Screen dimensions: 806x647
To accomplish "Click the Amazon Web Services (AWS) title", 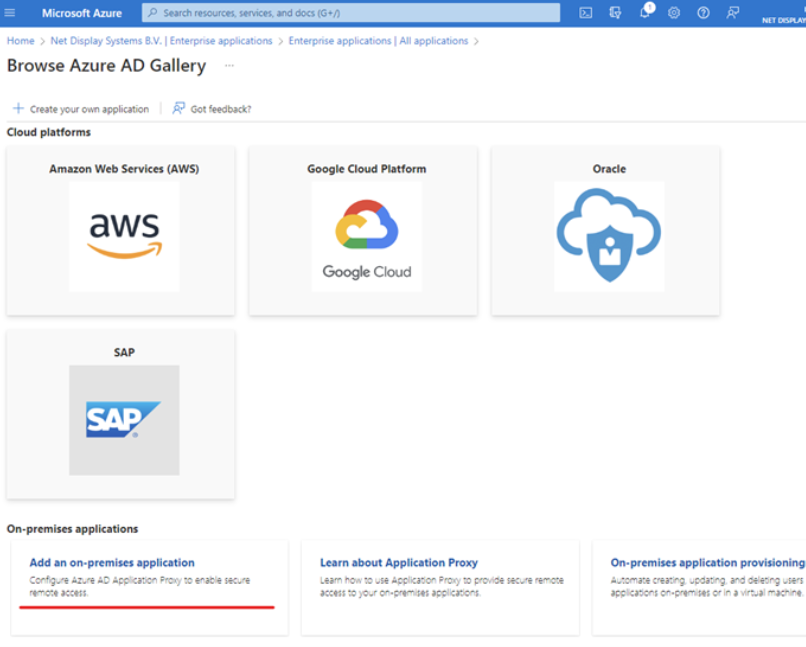I will point(124,169).
